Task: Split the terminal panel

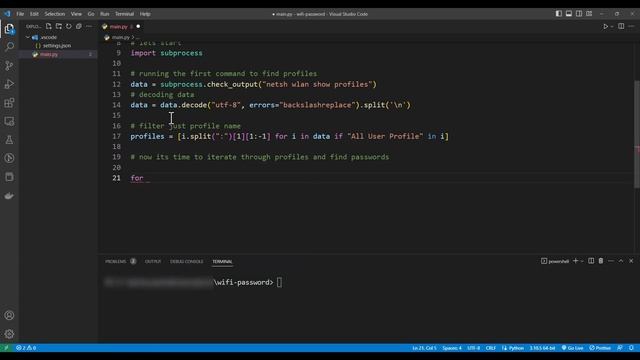Action: pyautogui.click(x=591, y=261)
